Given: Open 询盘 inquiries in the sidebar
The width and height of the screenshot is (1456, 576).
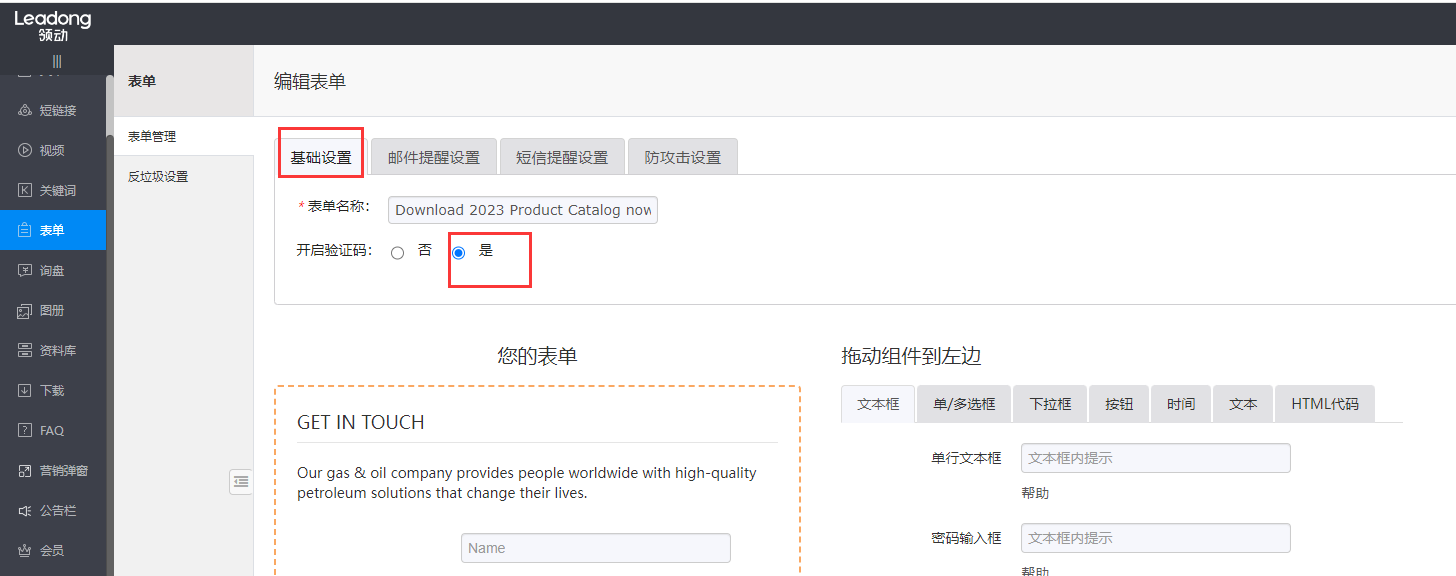Looking at the screenshot, I should click(x=51, y=270).
